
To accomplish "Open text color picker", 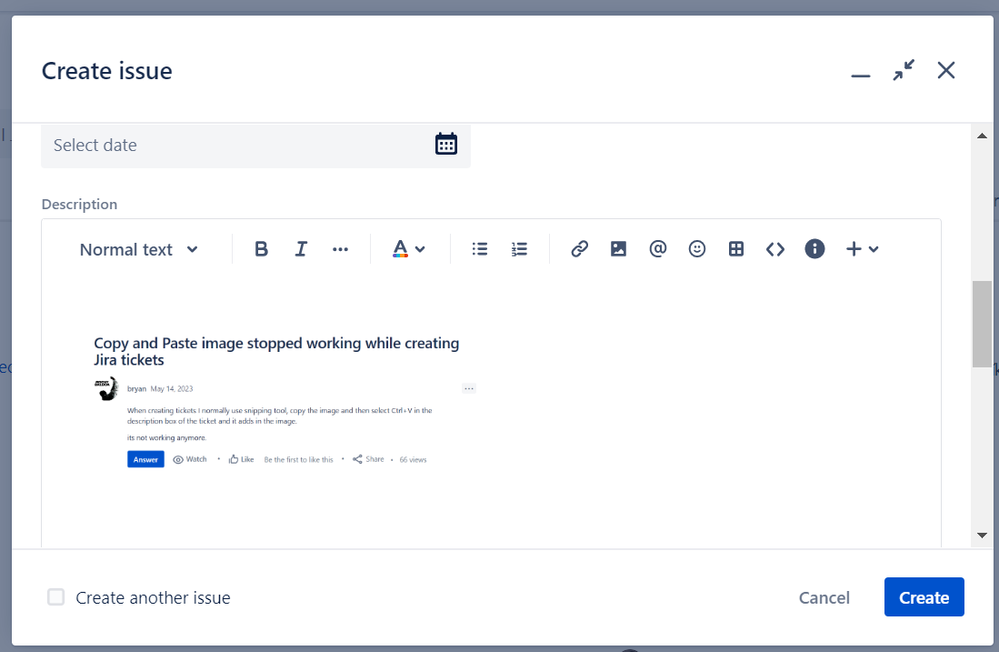I will point(408,249).
